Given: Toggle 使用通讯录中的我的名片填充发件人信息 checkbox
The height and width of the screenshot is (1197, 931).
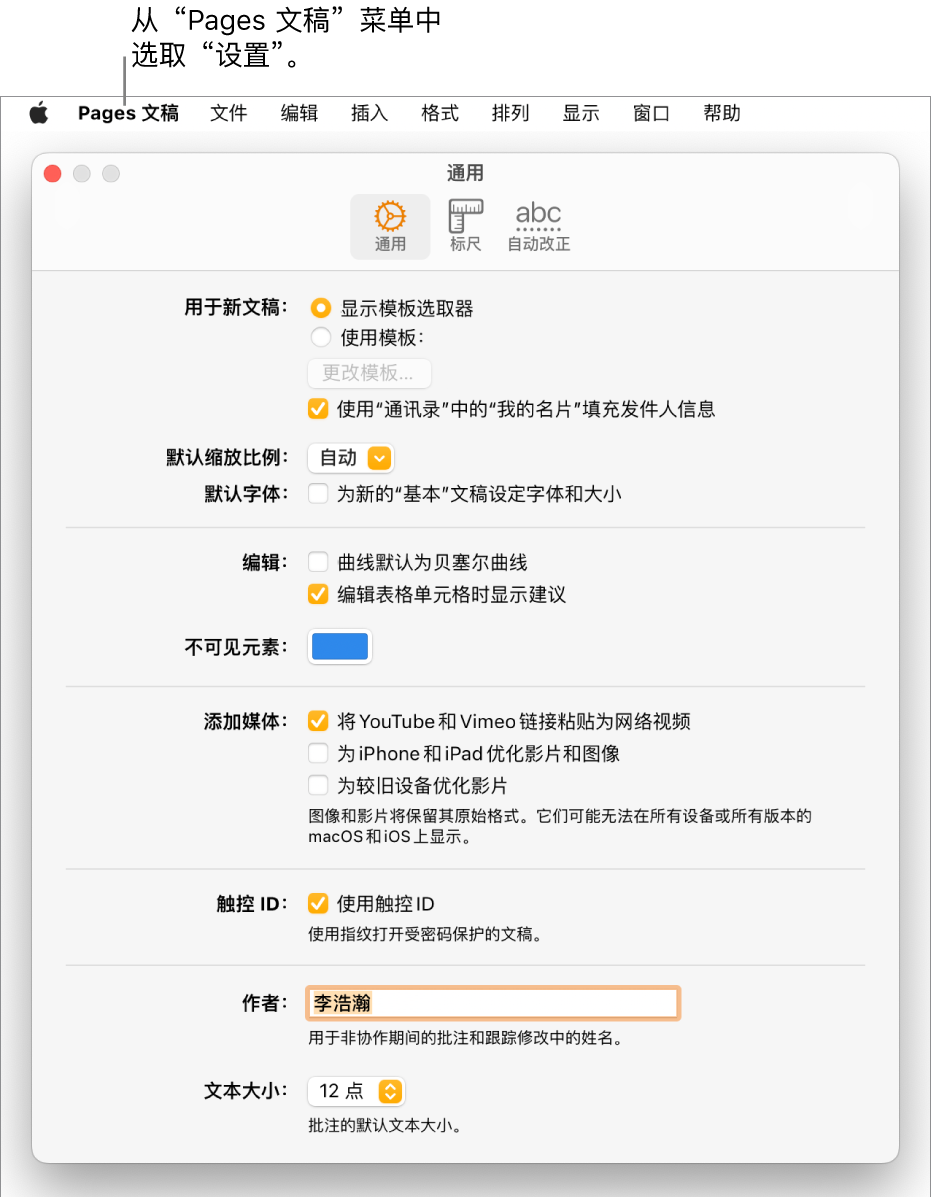Looking at the screenshot, I should (318, 409).
